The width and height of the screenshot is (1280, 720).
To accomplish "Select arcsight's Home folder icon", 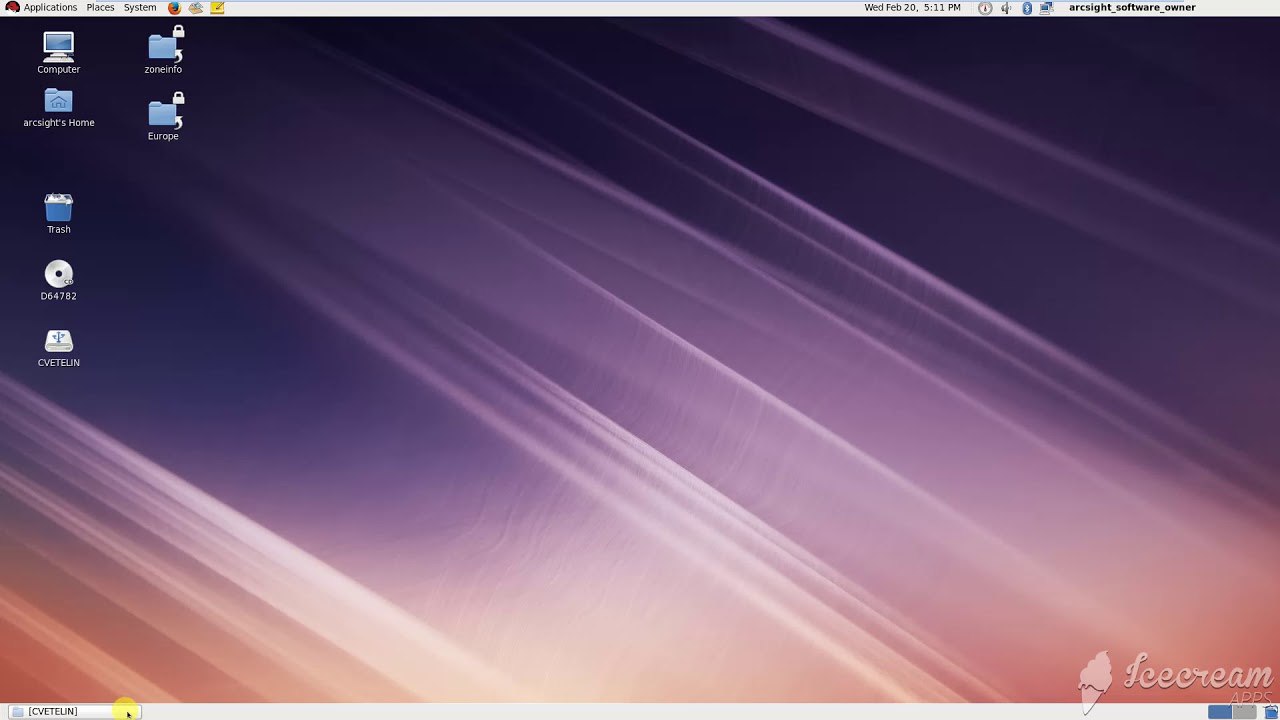I will click(x=59, y=108).
